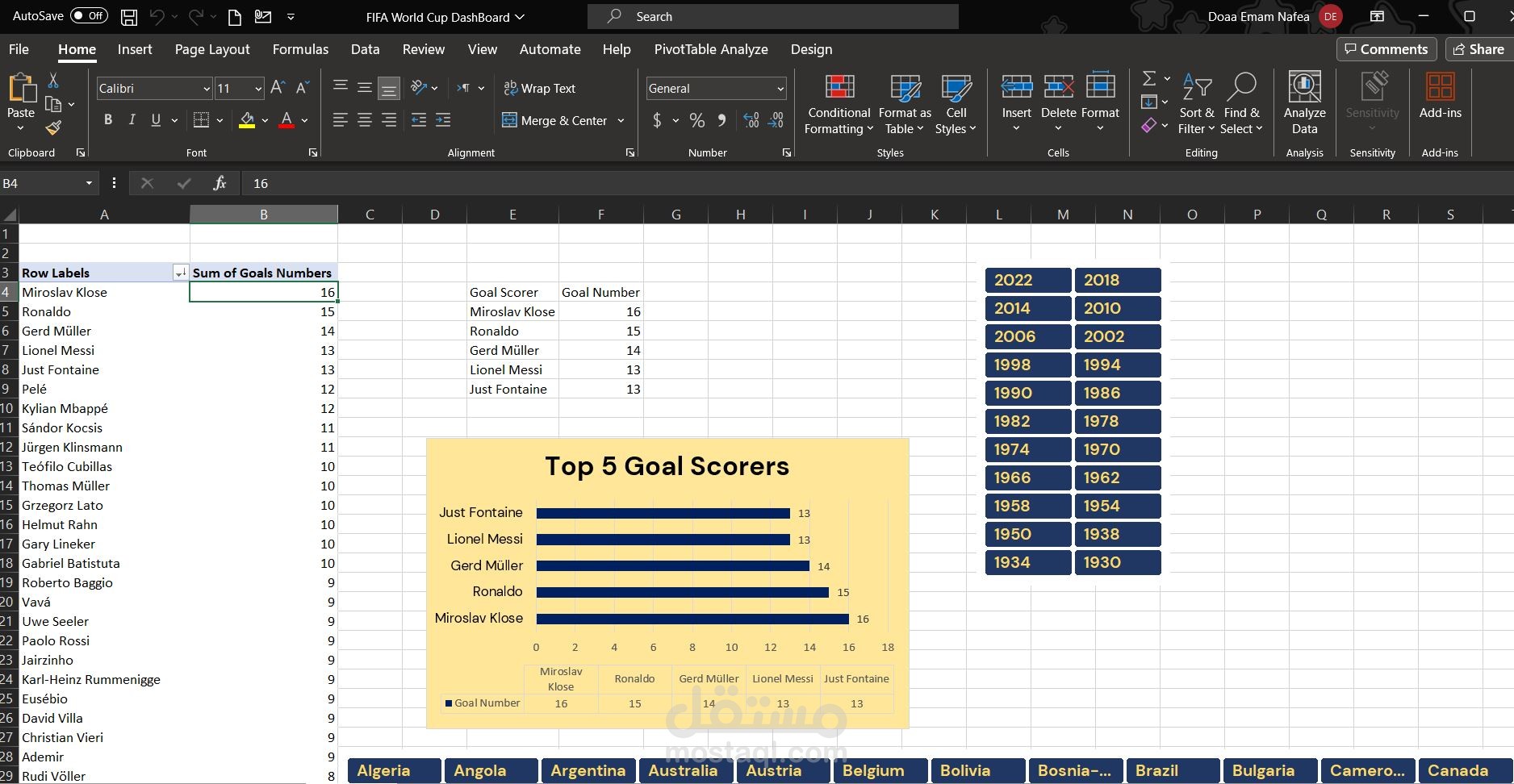
Task: Apply the yellow fill color
Action: (x=247, y=120)
